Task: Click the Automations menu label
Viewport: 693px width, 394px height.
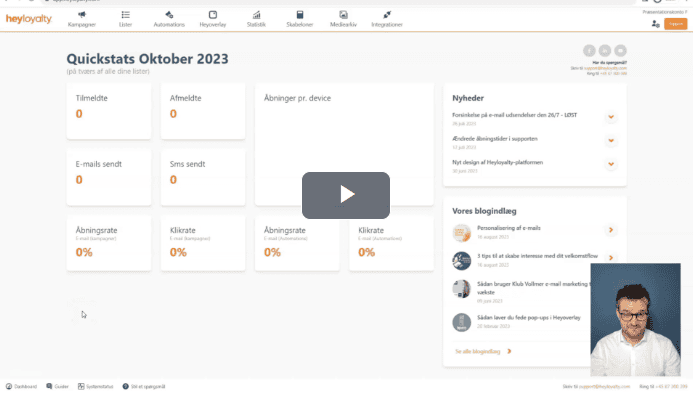Action: coord(169,25)
